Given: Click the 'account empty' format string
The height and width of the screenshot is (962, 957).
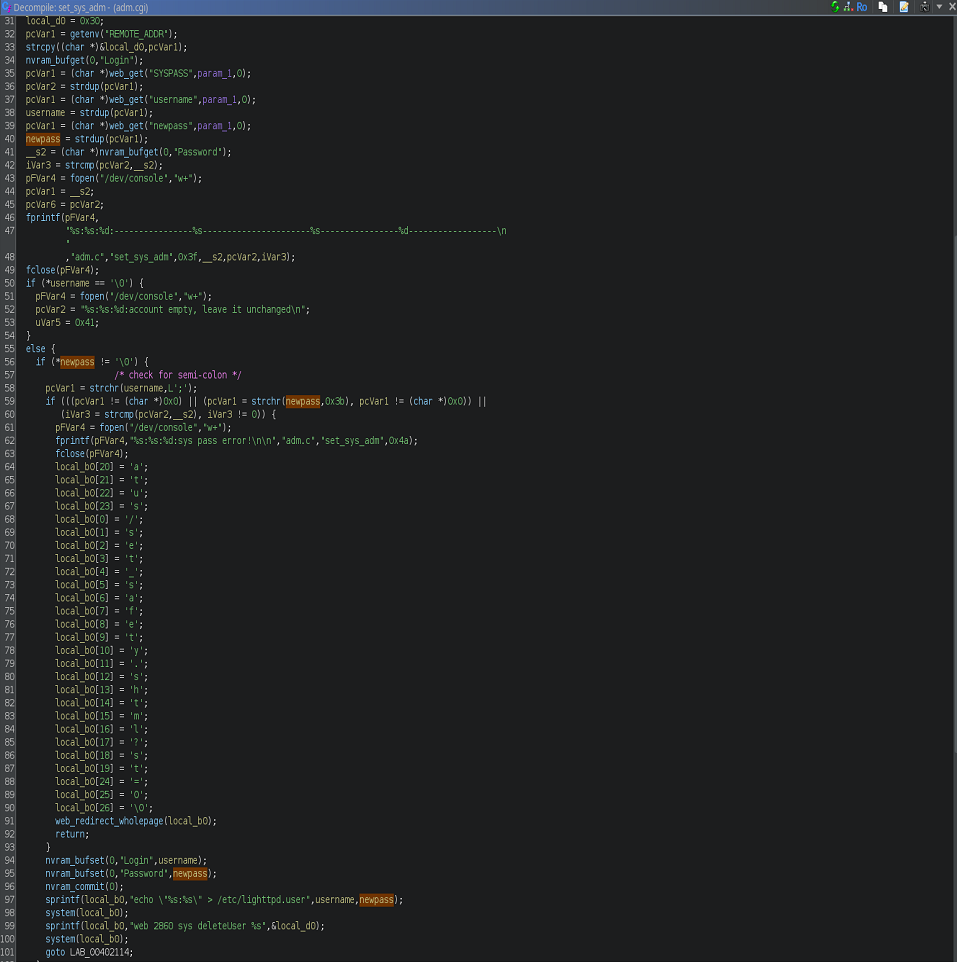Looking at the screenshot, I should coord(193,310).
